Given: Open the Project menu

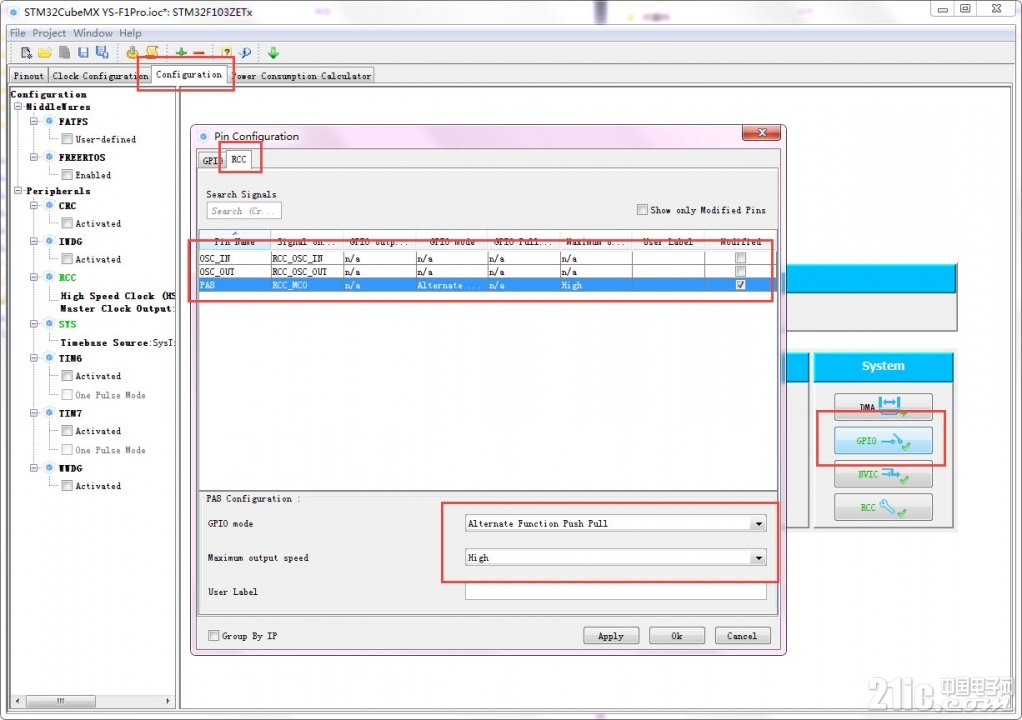Looking at the screenshot, I should (49, 33).
